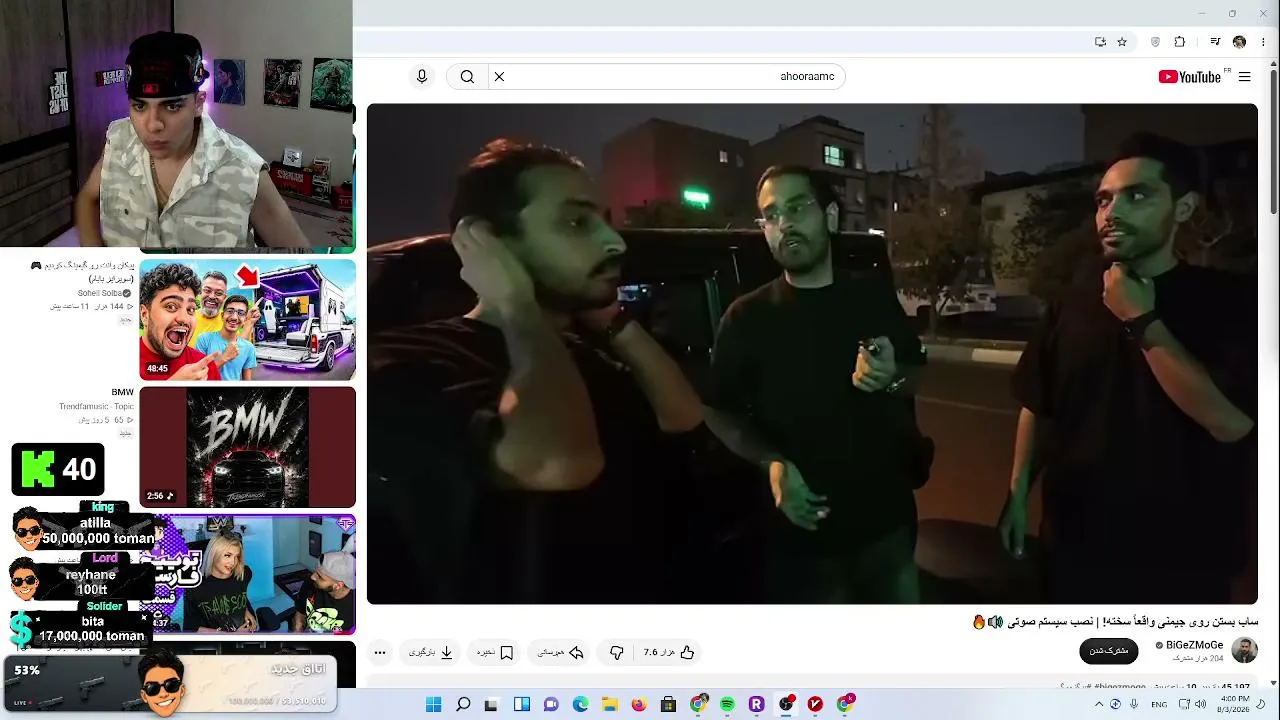Open the YouTube logo home link
This screenshot has height=720, width=1280.
(x=1189, y=77)
